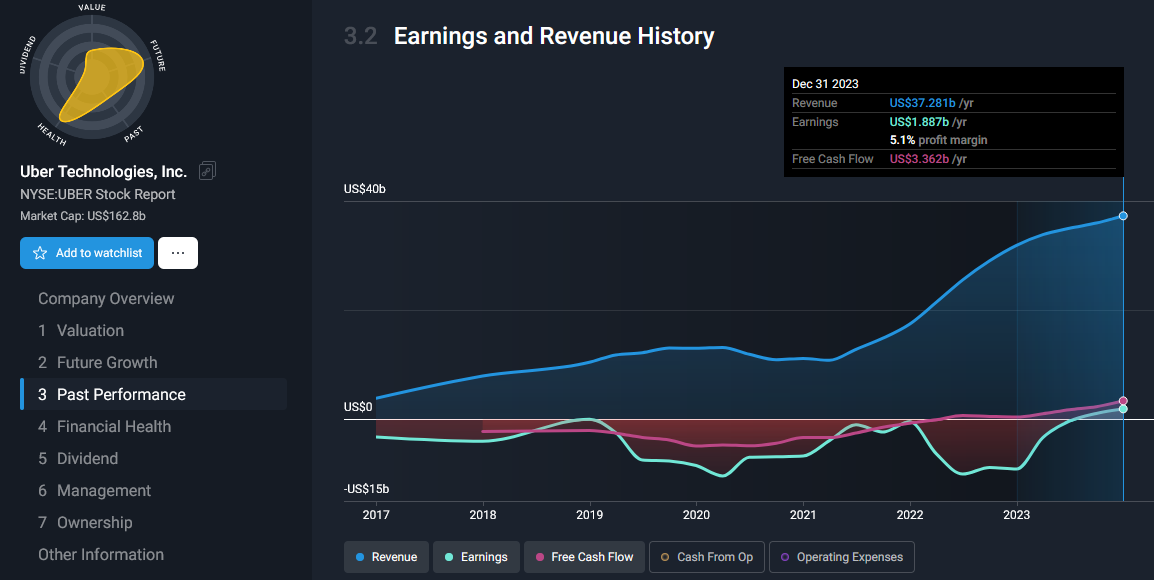Viewport: 1154px width, 580px height.
Task: Click the US$3.362b free cash flow value
Action: coord(919,159)
